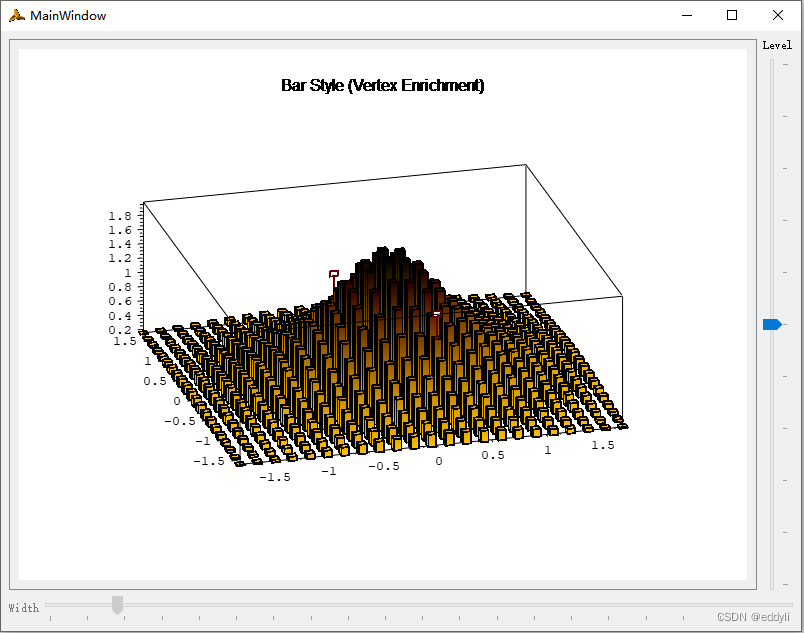Click the maximize button on the title bar
Screen dimensions: 804x633
pyautogui.click(x=733, y=15)
